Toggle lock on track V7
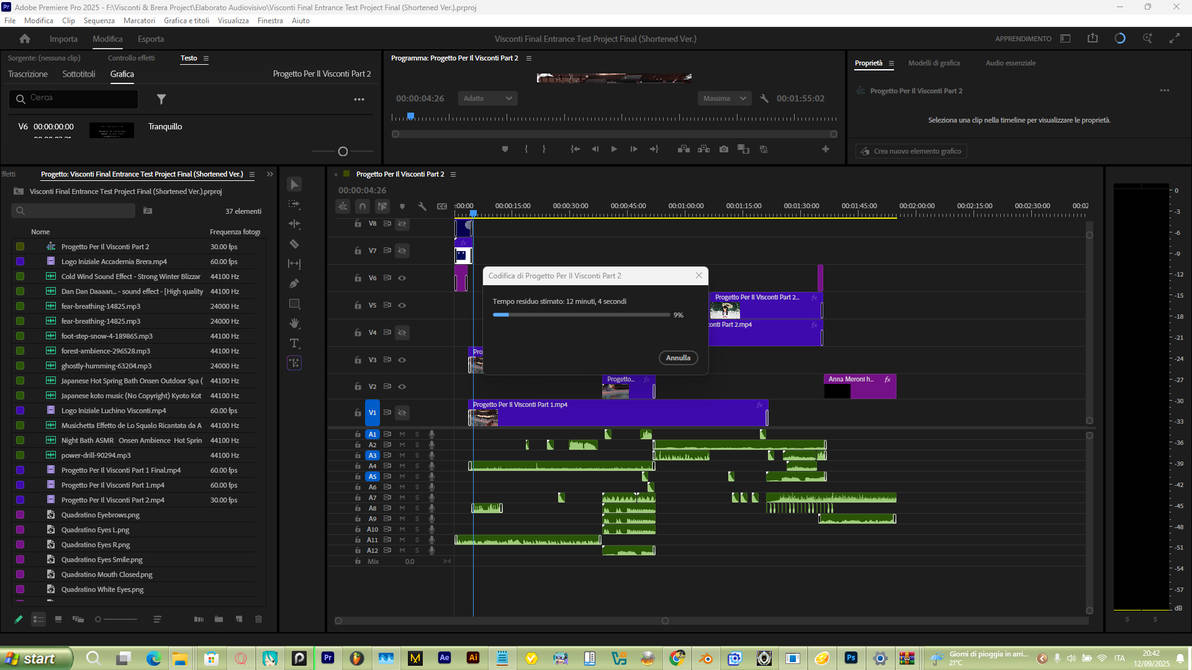1192x670 pixels. click(357, 251)
